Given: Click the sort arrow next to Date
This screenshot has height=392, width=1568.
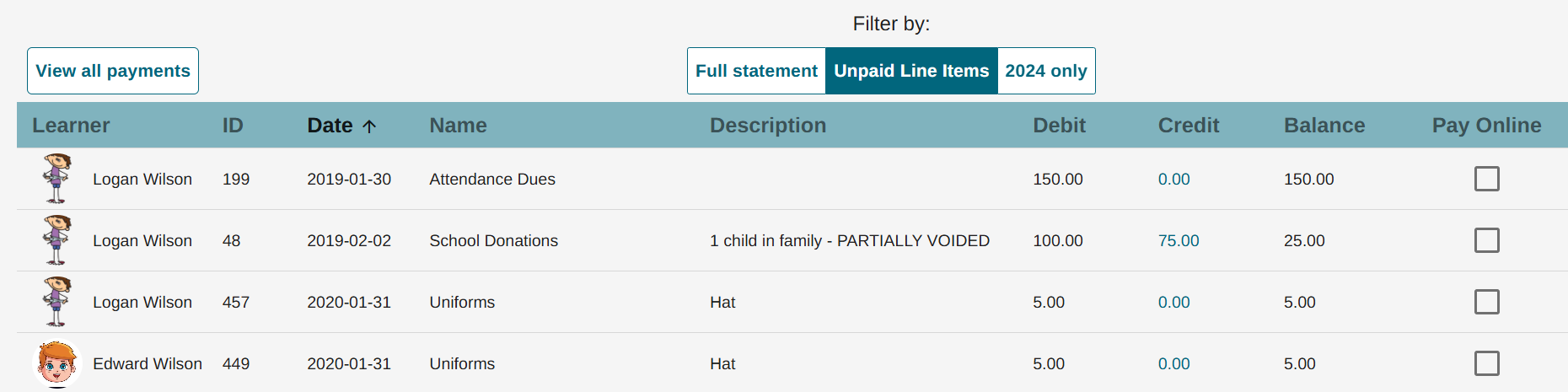Looking at the screenshot, I should click(369, 126).
